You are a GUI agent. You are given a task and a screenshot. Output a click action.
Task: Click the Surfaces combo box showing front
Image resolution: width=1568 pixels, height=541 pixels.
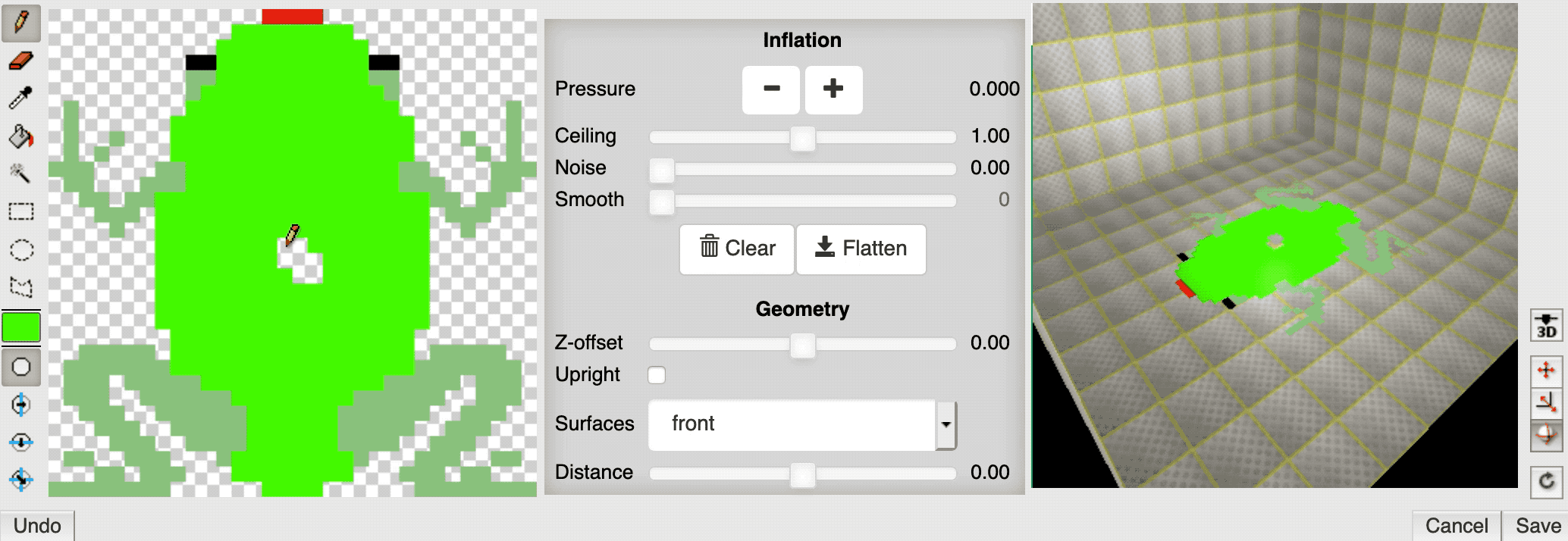792,424
